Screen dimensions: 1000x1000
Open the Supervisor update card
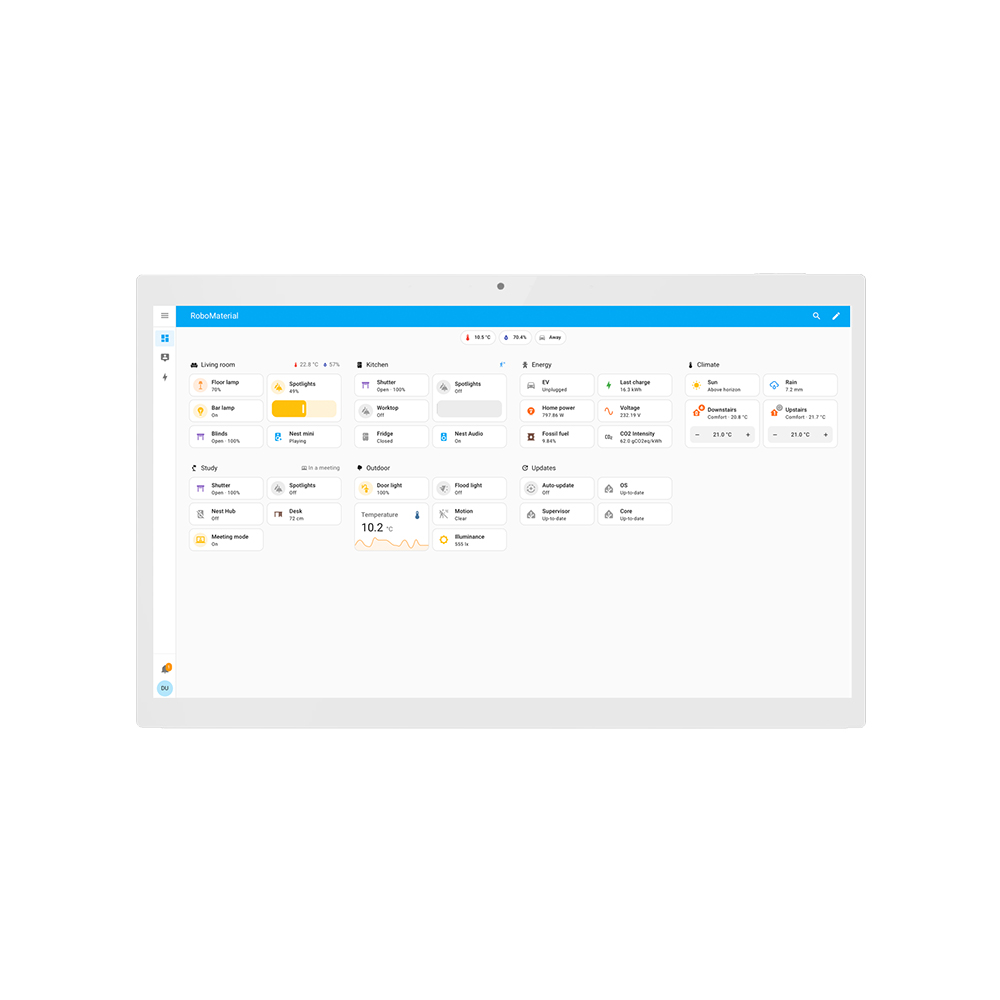point(557,514)
